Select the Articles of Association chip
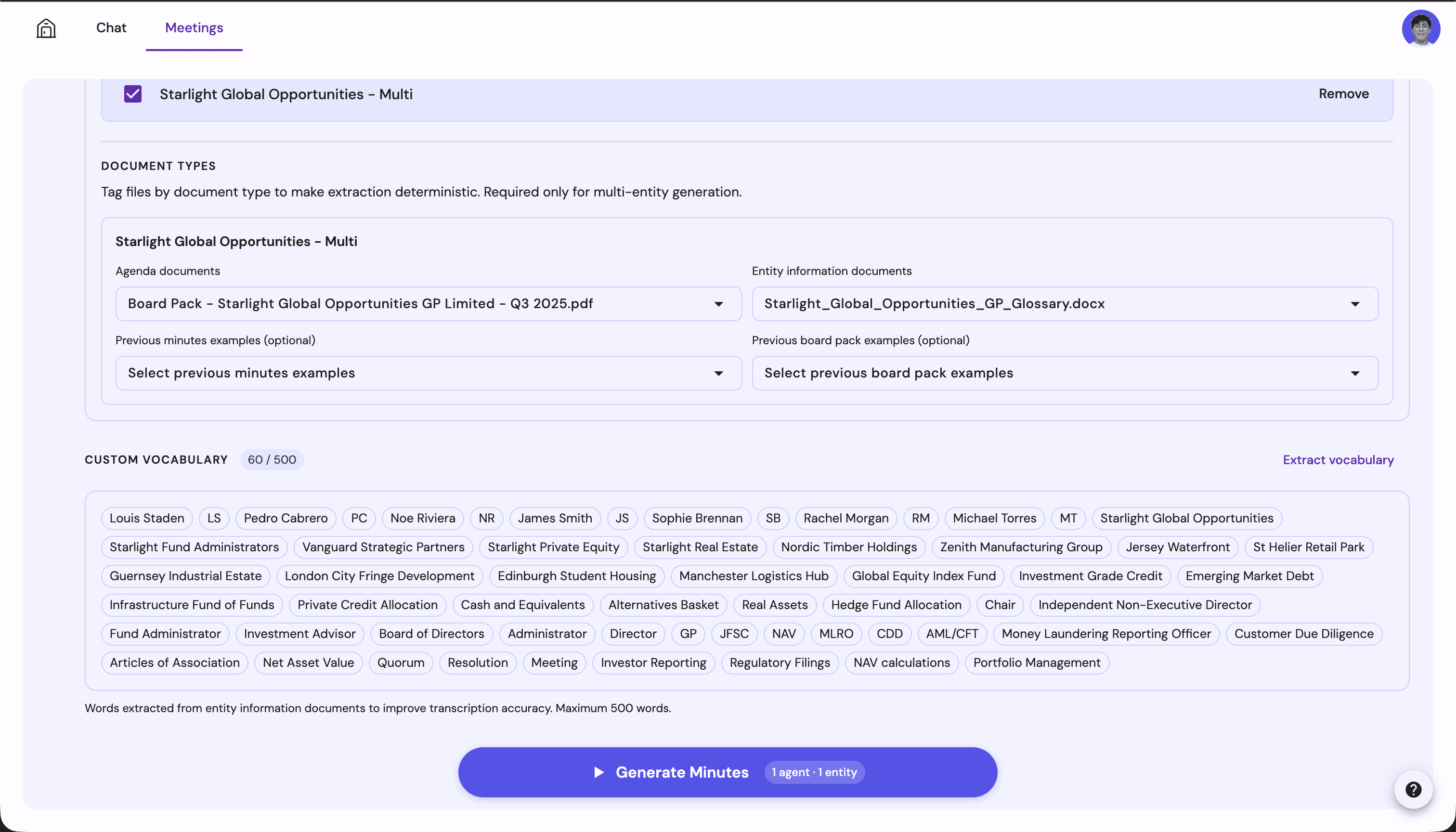Viewport: 1456px width, 832px height. click(x=174, y=663)
